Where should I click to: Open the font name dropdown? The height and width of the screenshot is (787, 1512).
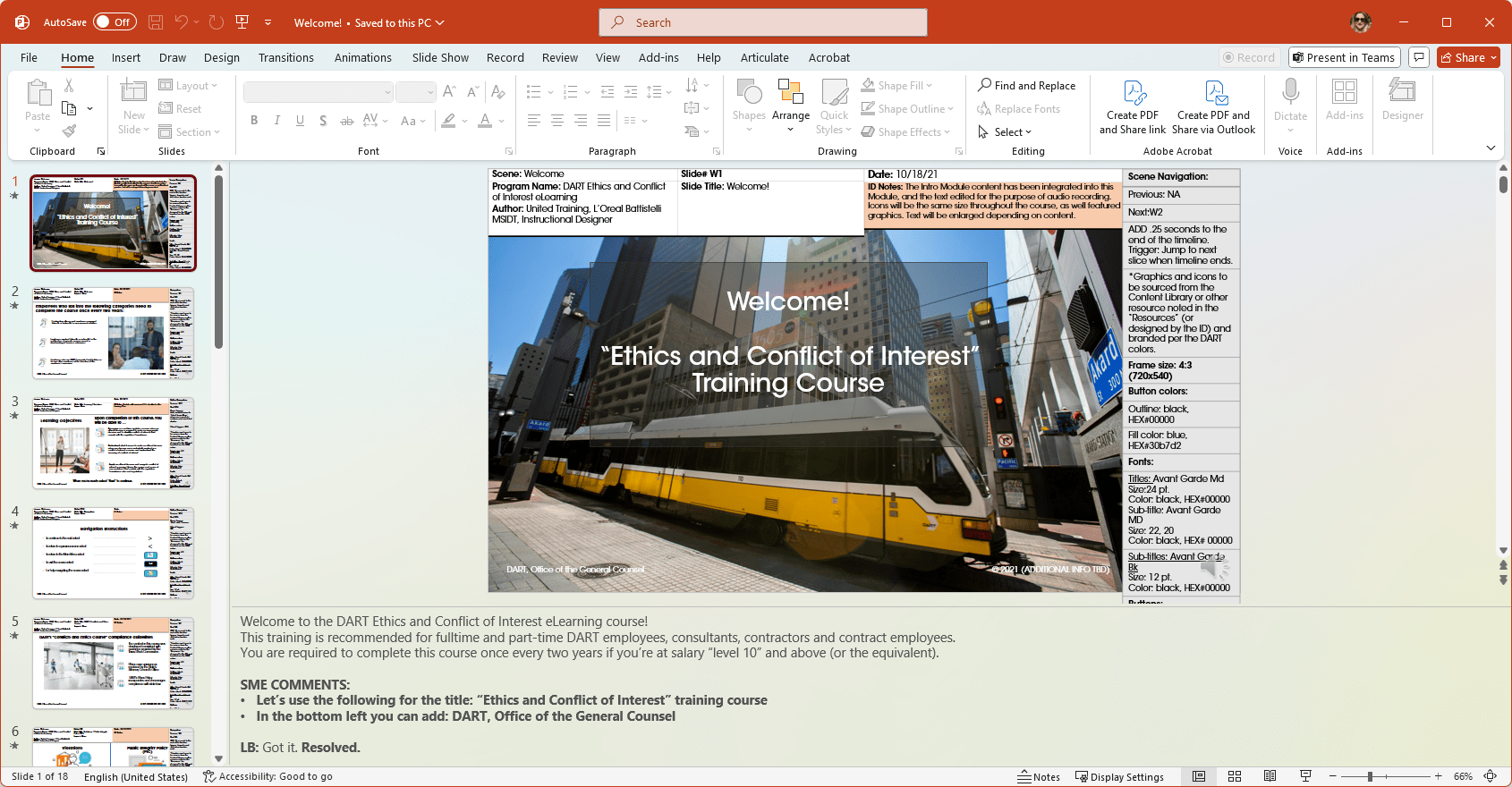[x=388, y=92]
